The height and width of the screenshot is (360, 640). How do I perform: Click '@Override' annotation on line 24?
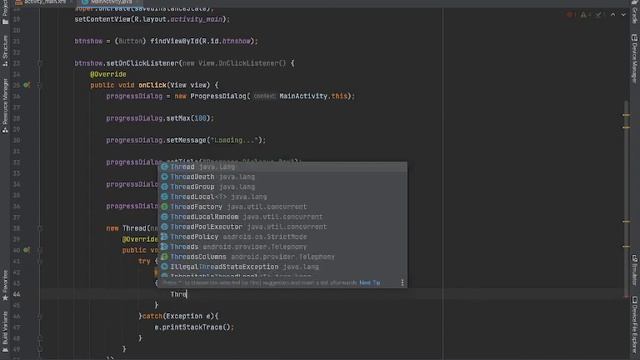[108, 74]
